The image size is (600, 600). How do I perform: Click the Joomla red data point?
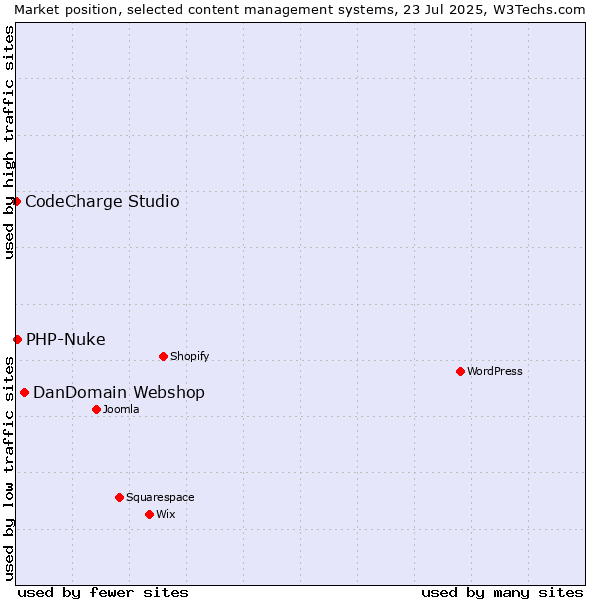[x=96, y=409]
